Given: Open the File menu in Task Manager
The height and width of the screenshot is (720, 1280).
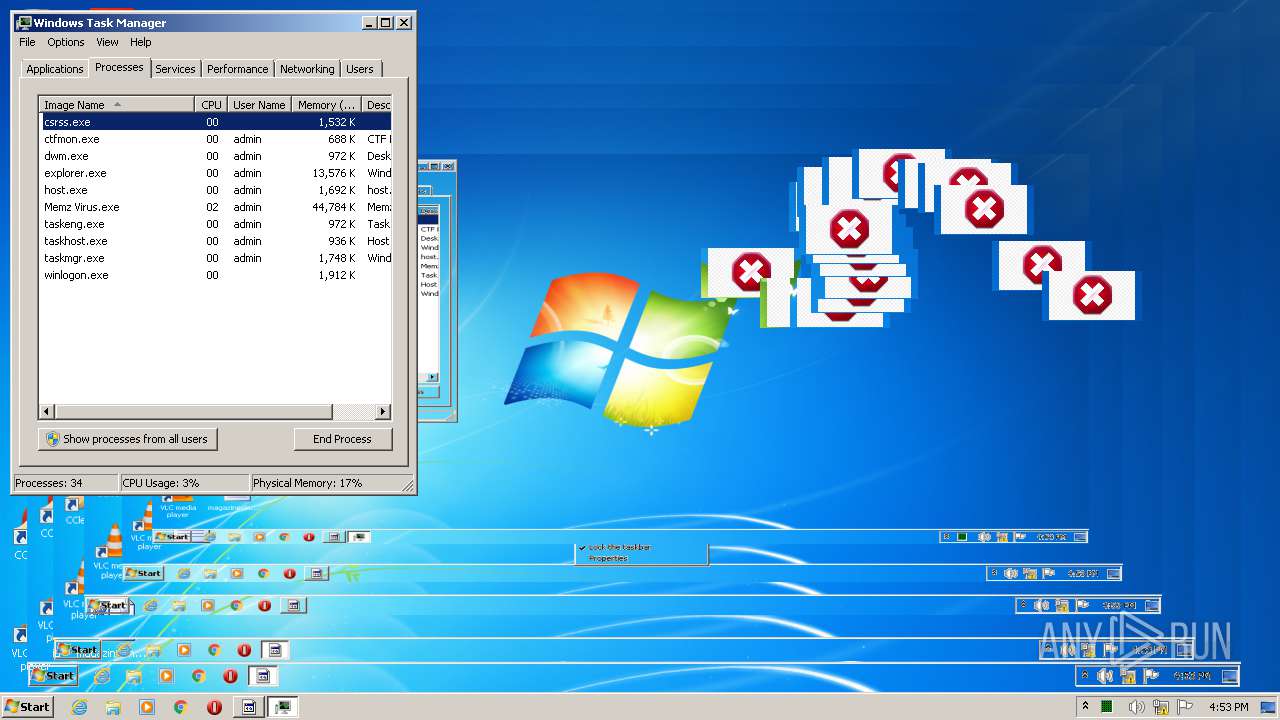Looking at the screenshot, I should (x=27, y=42).
